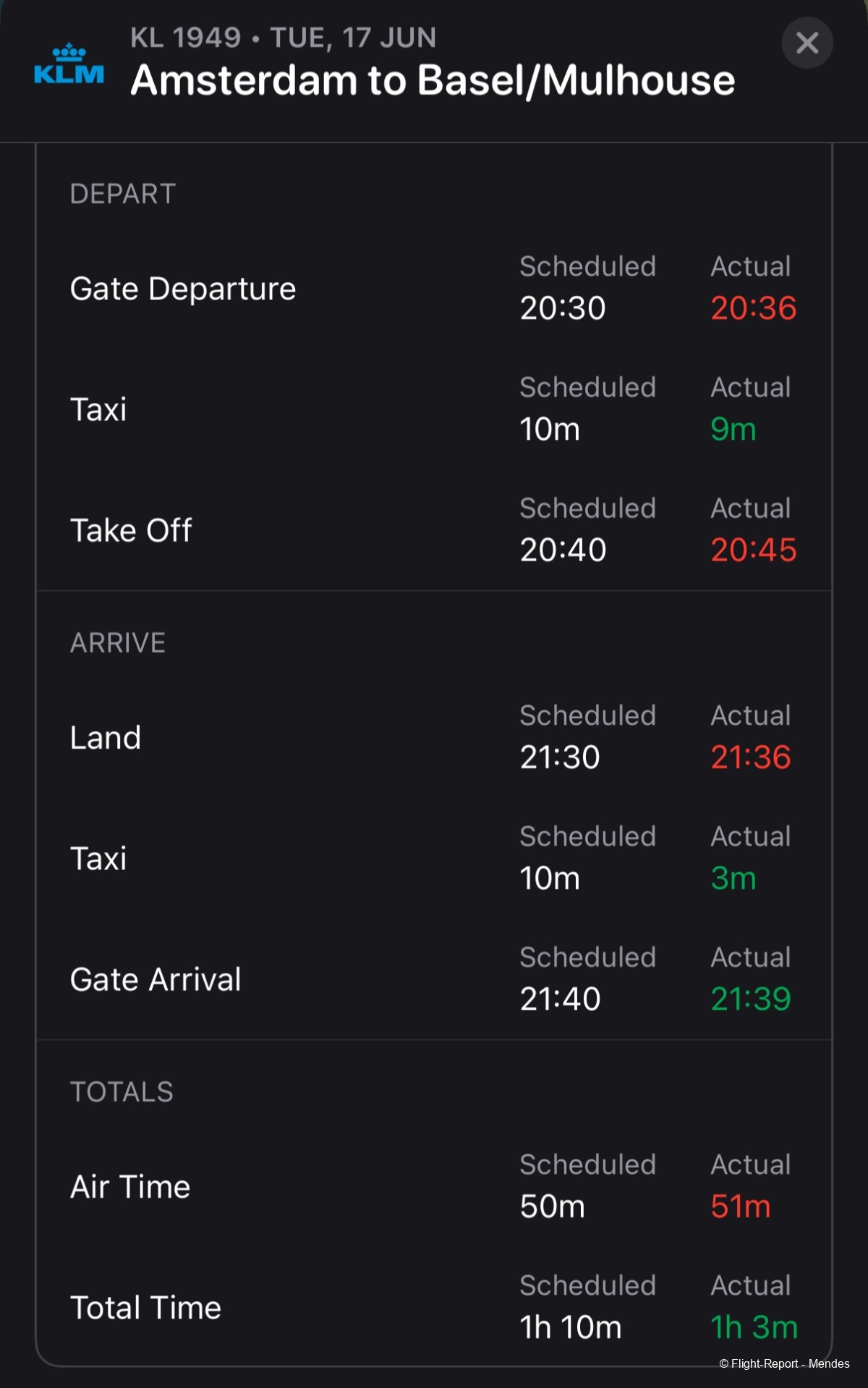Select actual gate arrival time 21:39
The height and width of the screenshot is (1388, 868).
(x=751, y=999)
